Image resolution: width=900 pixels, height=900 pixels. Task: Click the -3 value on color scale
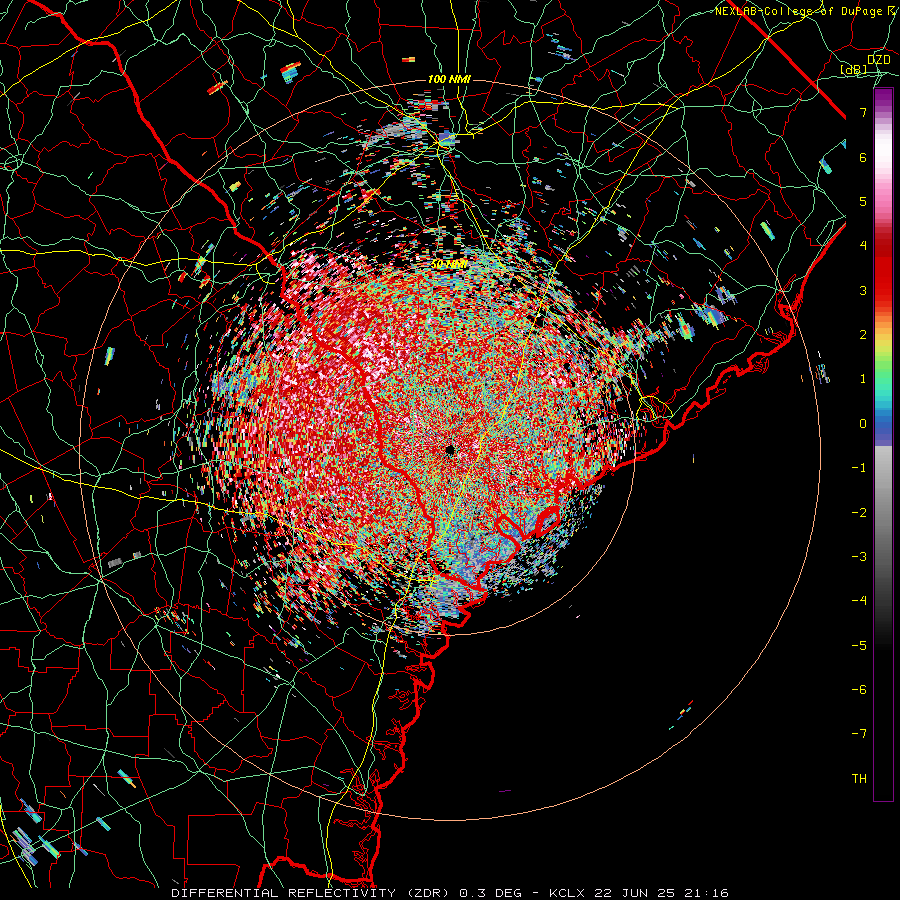coord(859,557)
